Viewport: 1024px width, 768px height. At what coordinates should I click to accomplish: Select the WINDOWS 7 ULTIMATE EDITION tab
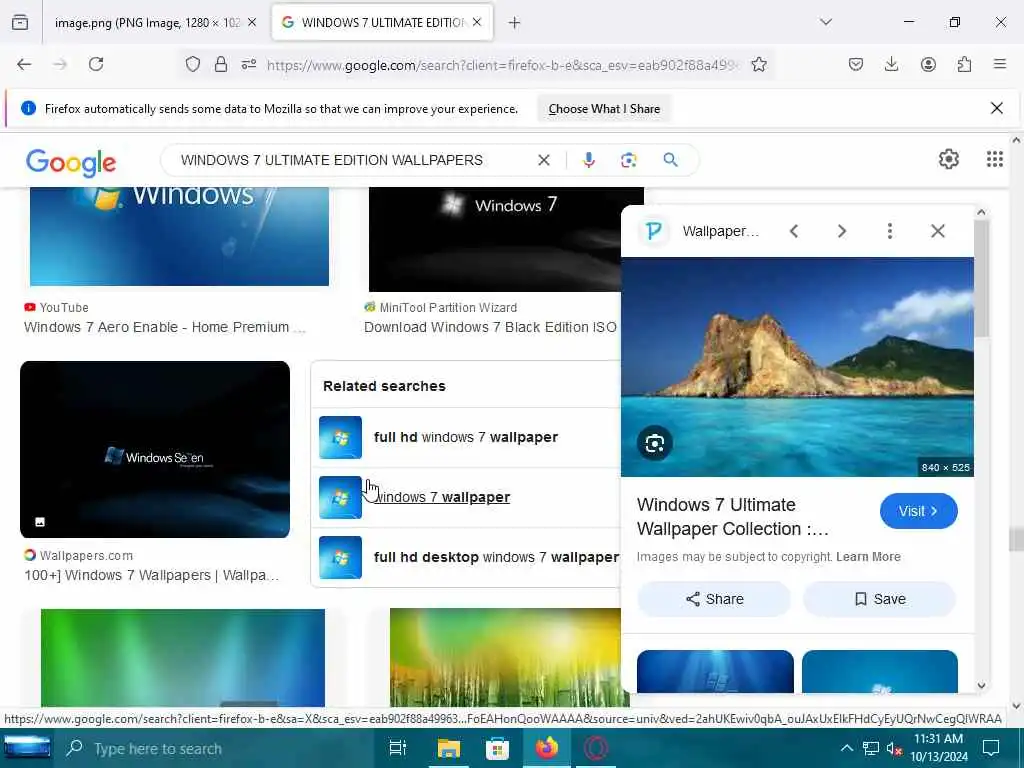[382, 23]
